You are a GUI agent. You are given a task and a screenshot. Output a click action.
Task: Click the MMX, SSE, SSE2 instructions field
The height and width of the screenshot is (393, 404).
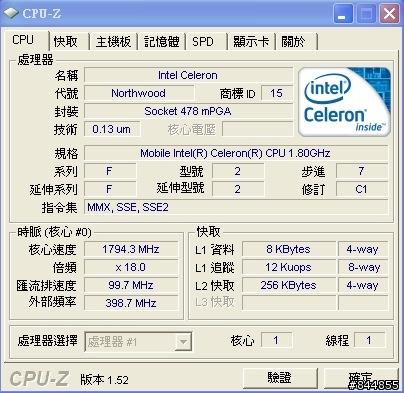[x=236, y=207]
